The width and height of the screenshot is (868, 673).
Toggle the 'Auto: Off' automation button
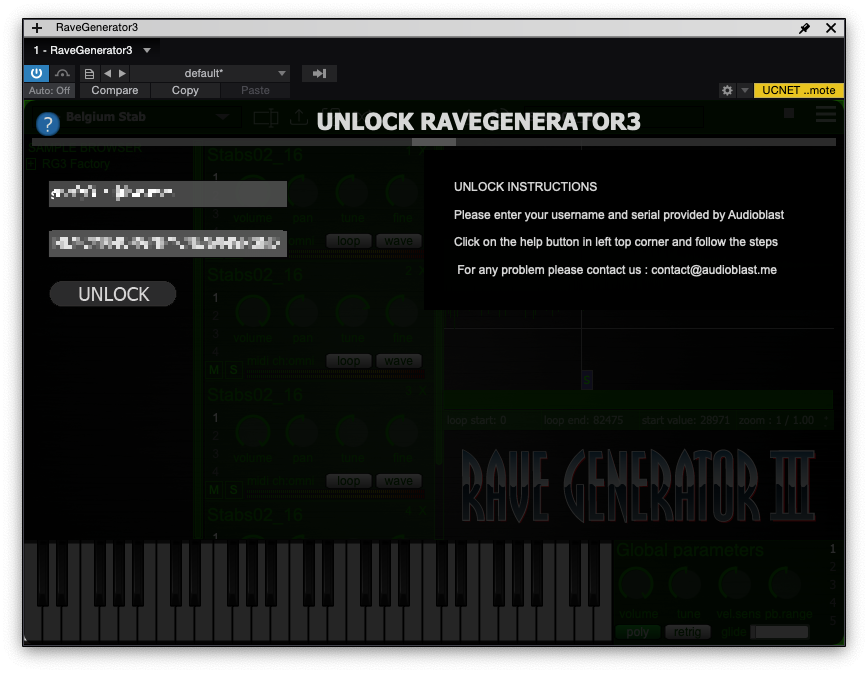(x=49, y=90)
